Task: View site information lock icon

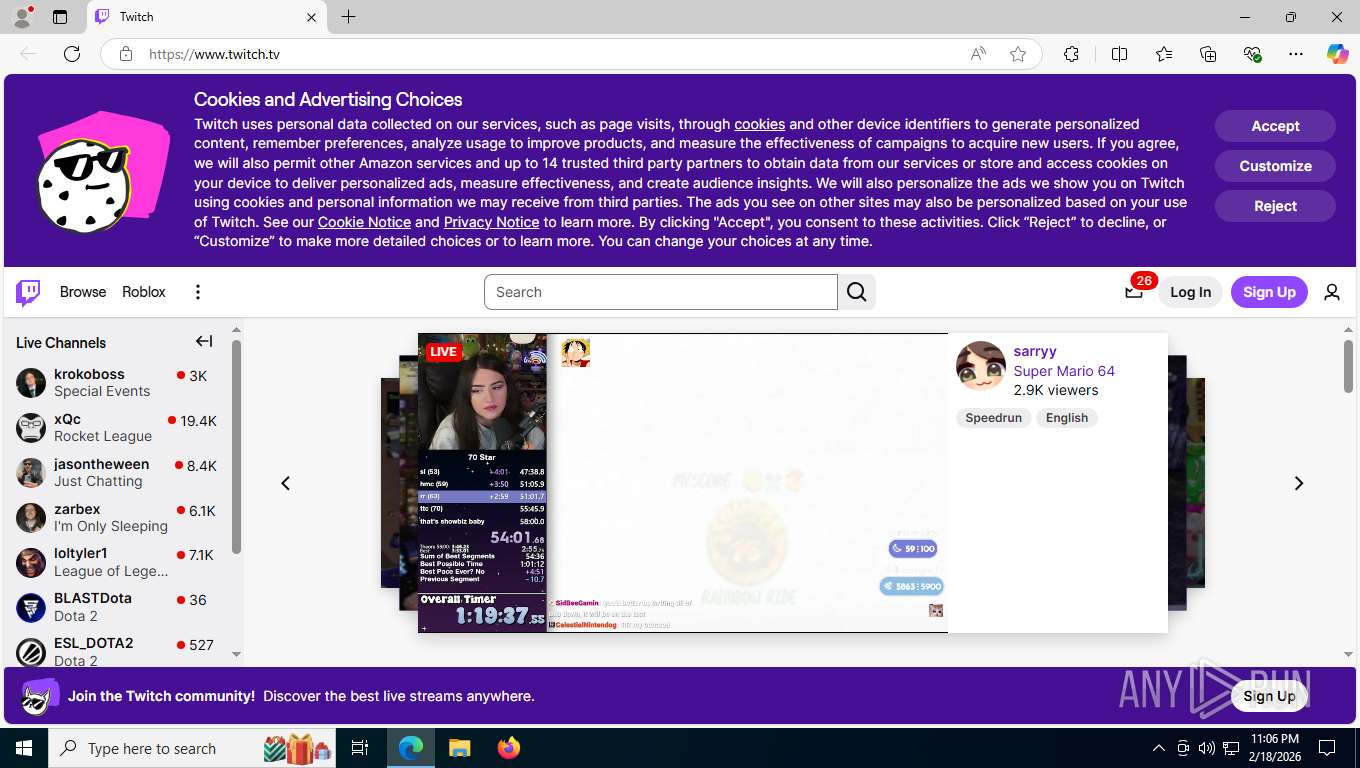Action: tap(126, 54)
